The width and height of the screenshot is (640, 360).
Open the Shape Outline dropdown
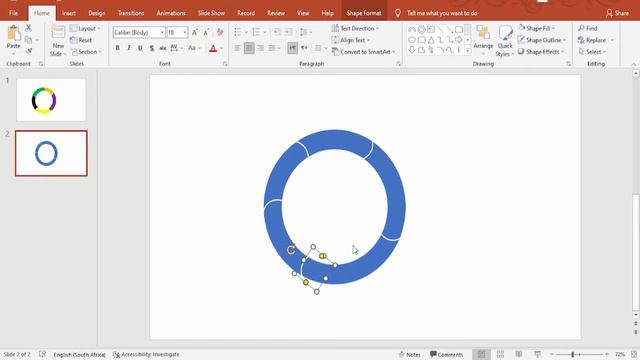point(542,40)
